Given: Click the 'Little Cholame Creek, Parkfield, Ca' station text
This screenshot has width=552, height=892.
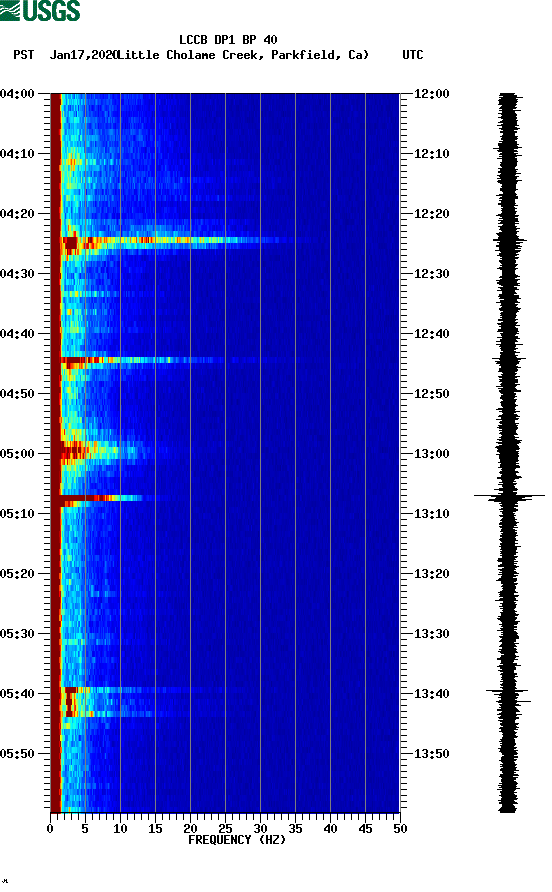Looking at the screenshot, I should (x=243, y=55).
